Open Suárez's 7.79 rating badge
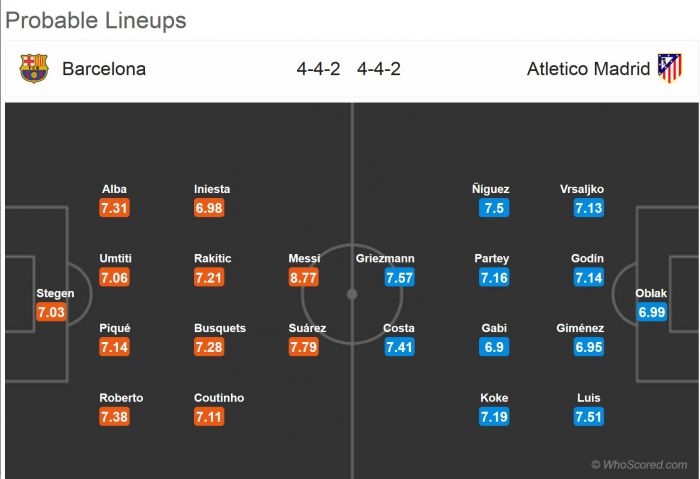Viewport: 700px width, 479px height. (303, 348)
